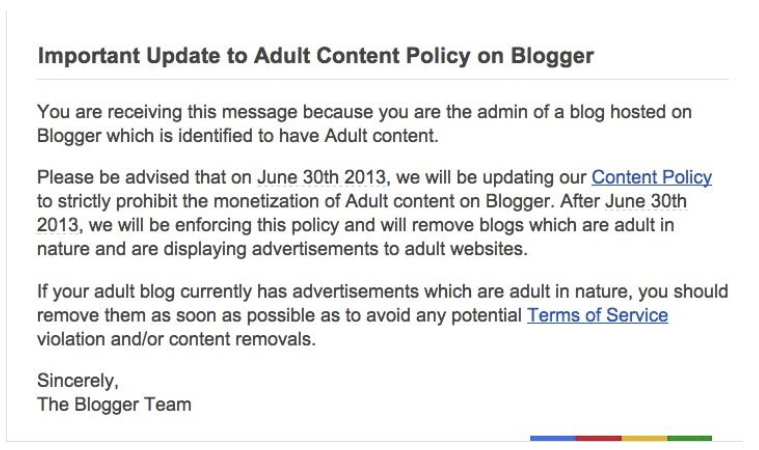Click the underlined date after 'advised that on'
Screen dimensions: 759x450
tap(321, 178)
